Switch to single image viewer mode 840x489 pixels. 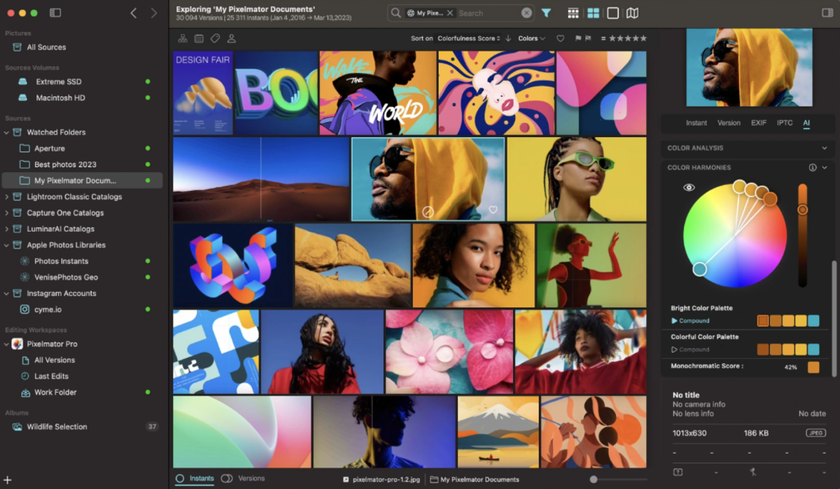pyautogui.click(x=613, y=13)
